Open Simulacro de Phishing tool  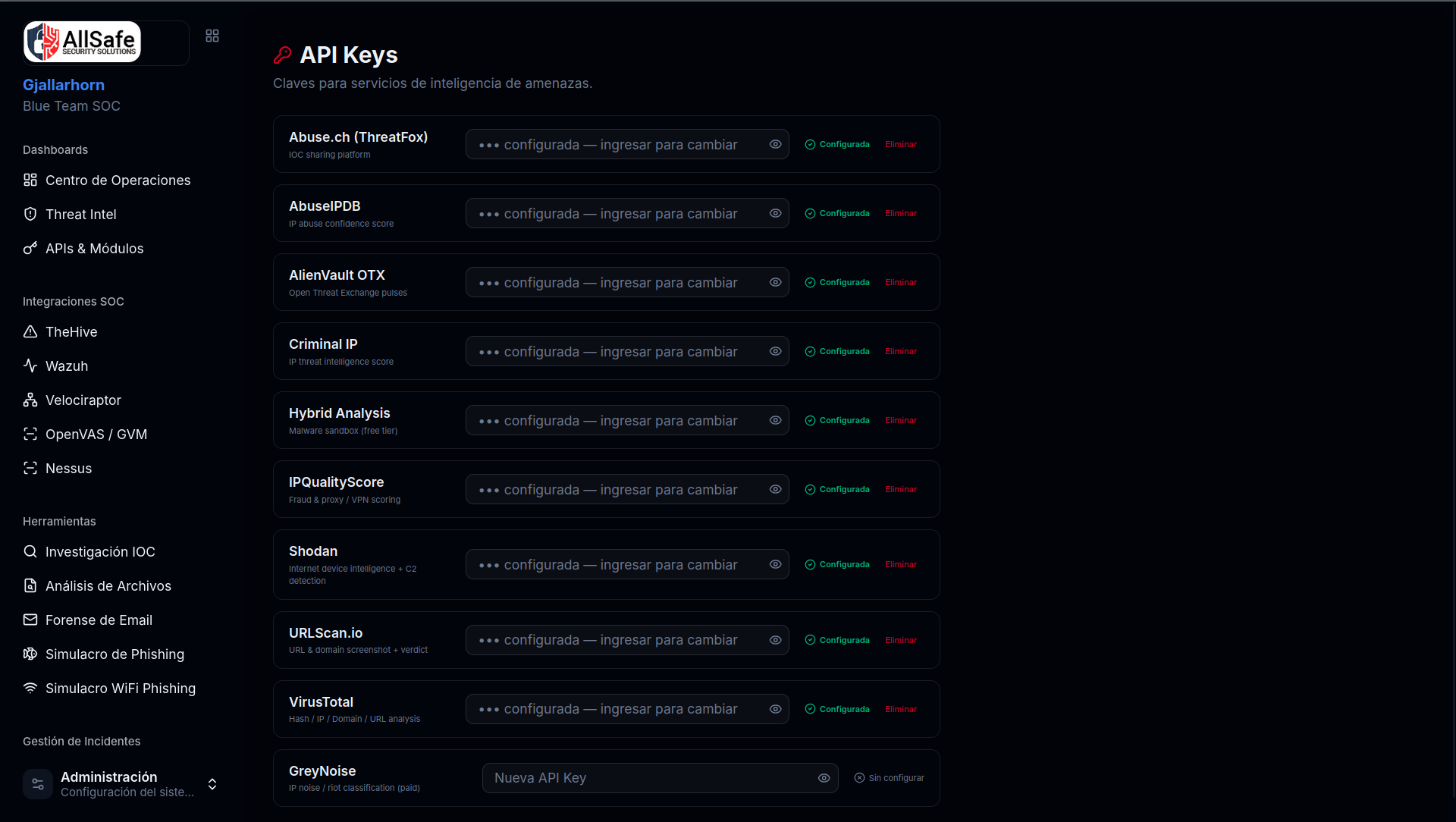[x=115, y=654]
